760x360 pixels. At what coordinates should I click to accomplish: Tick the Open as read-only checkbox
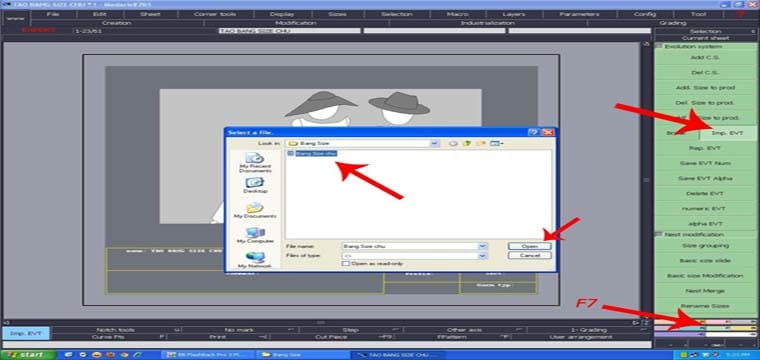346,264
